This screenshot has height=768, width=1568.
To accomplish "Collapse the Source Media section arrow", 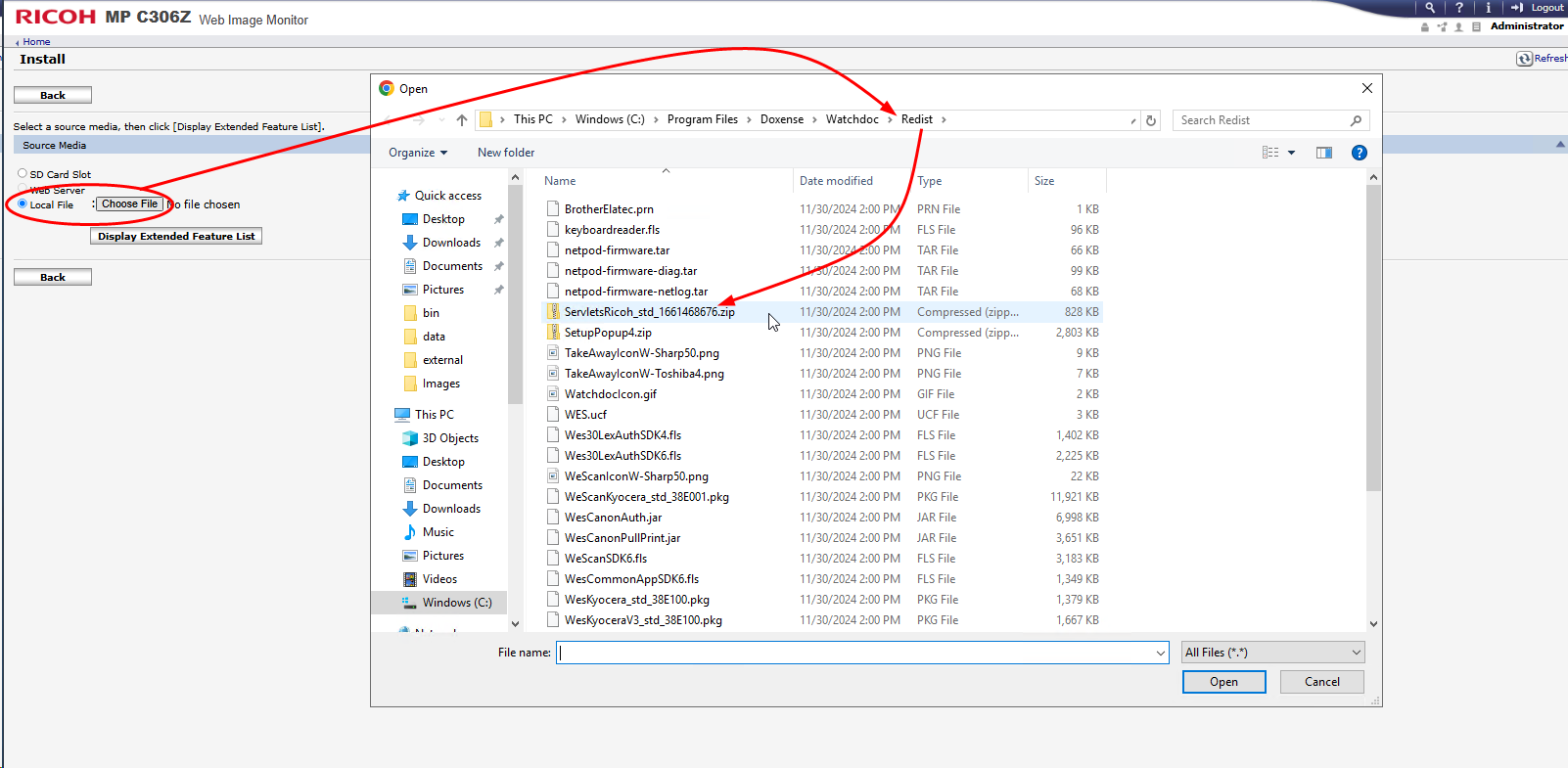I will click(x=1559, y=145).
